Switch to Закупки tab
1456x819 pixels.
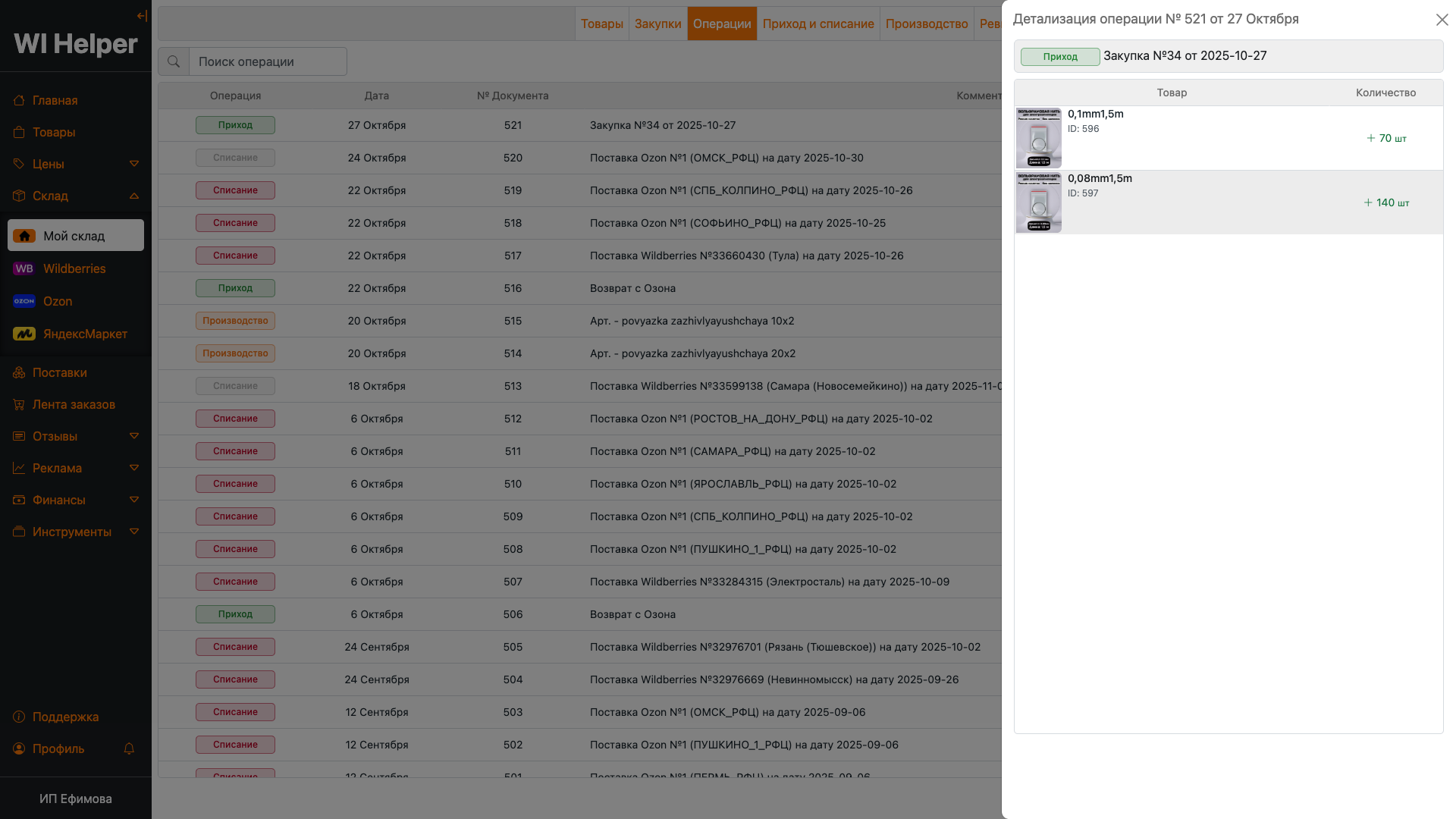[657, 24]
